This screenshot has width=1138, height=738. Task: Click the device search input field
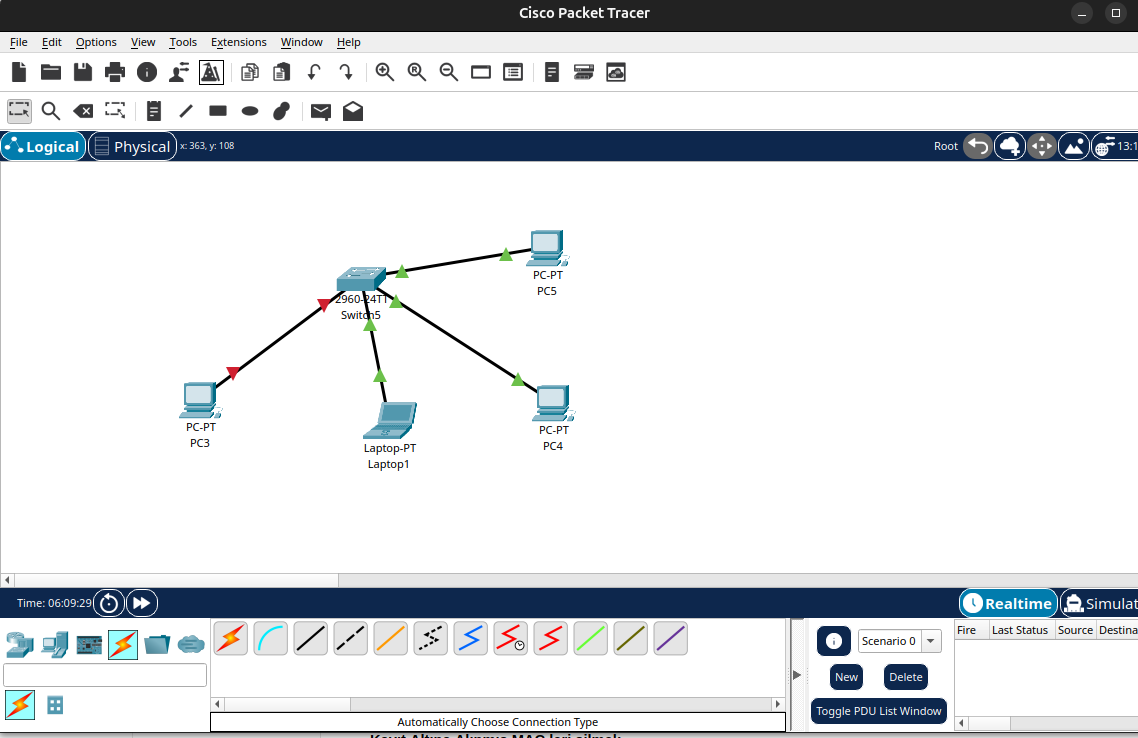click(105, 675)
